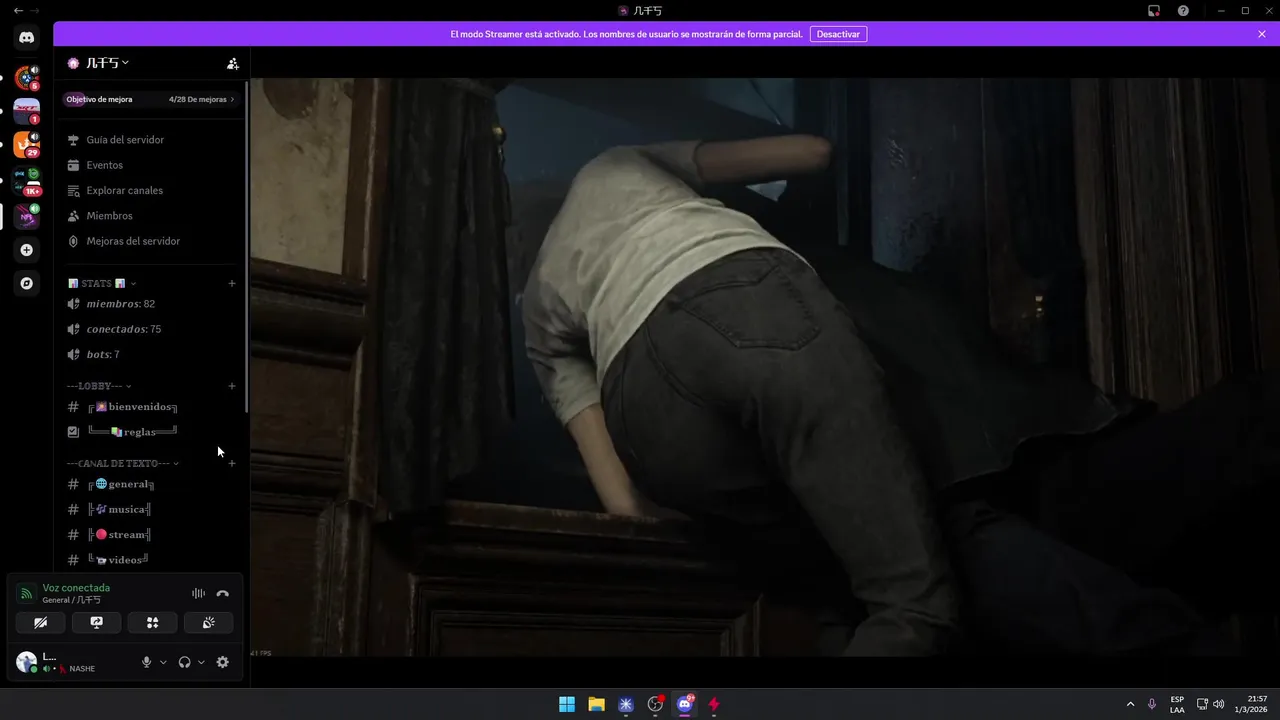
Task: Click Desactivar to disable Streamer mode
Action: point(838,34)
